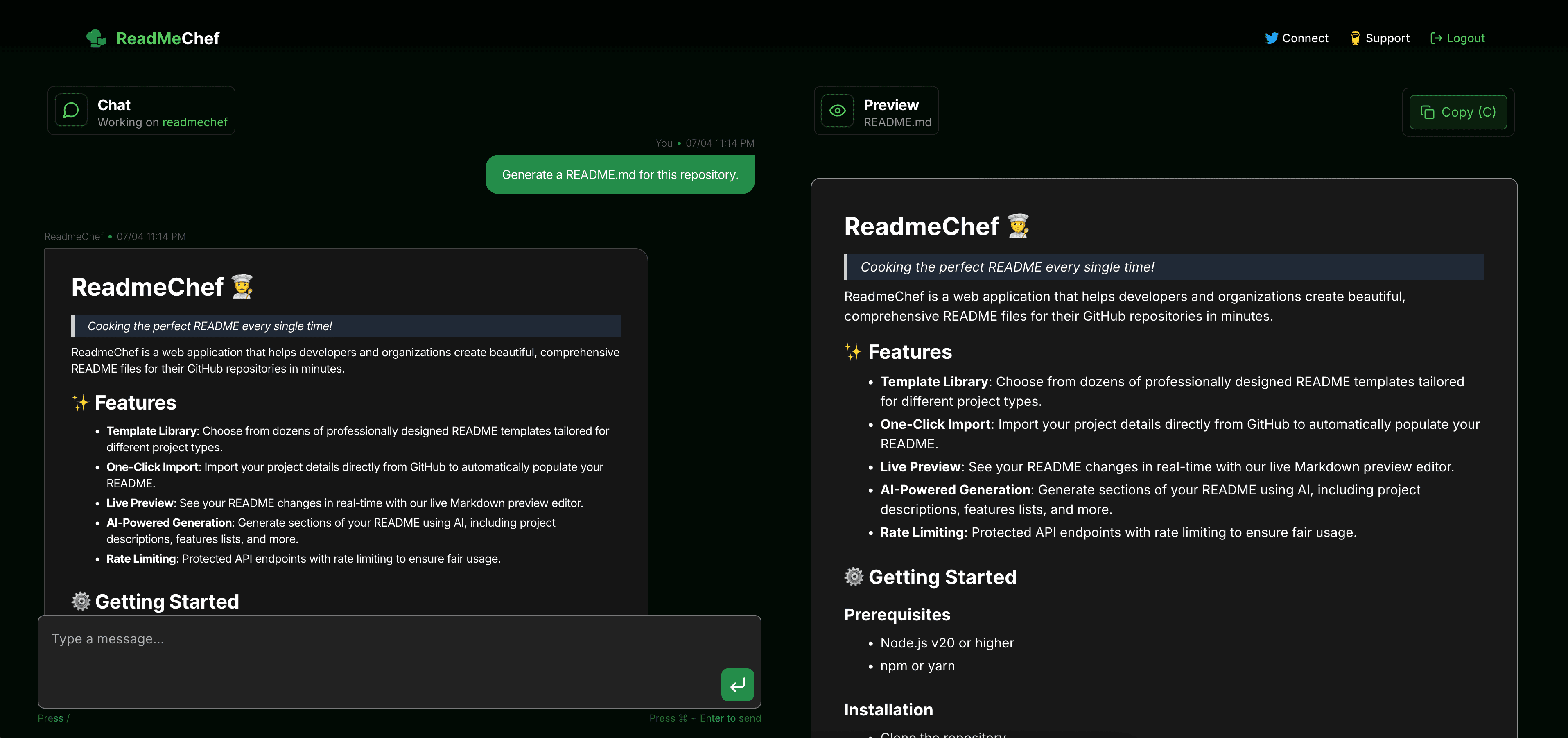The height and width of the screenshot is (738, 1568).
Task: Click the eye icon in the Preview panel
Action: pyautogui.click(x=837, y=110)
